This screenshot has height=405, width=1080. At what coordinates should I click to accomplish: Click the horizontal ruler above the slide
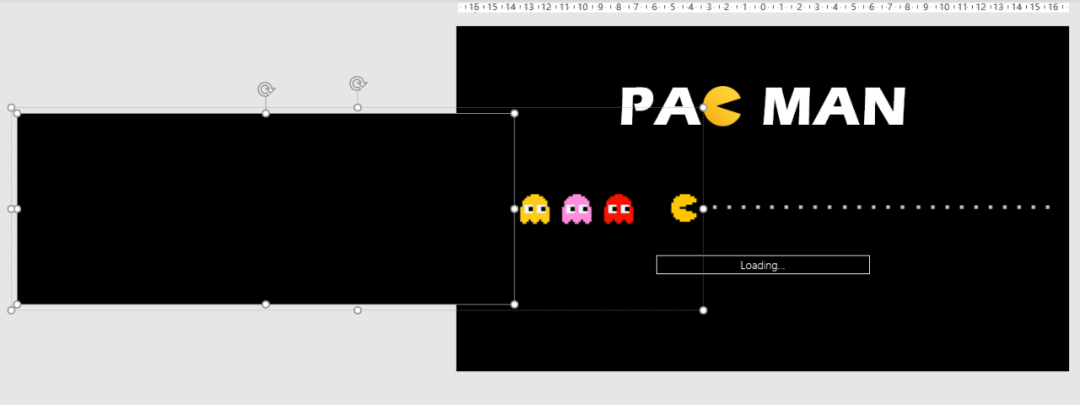762,7
